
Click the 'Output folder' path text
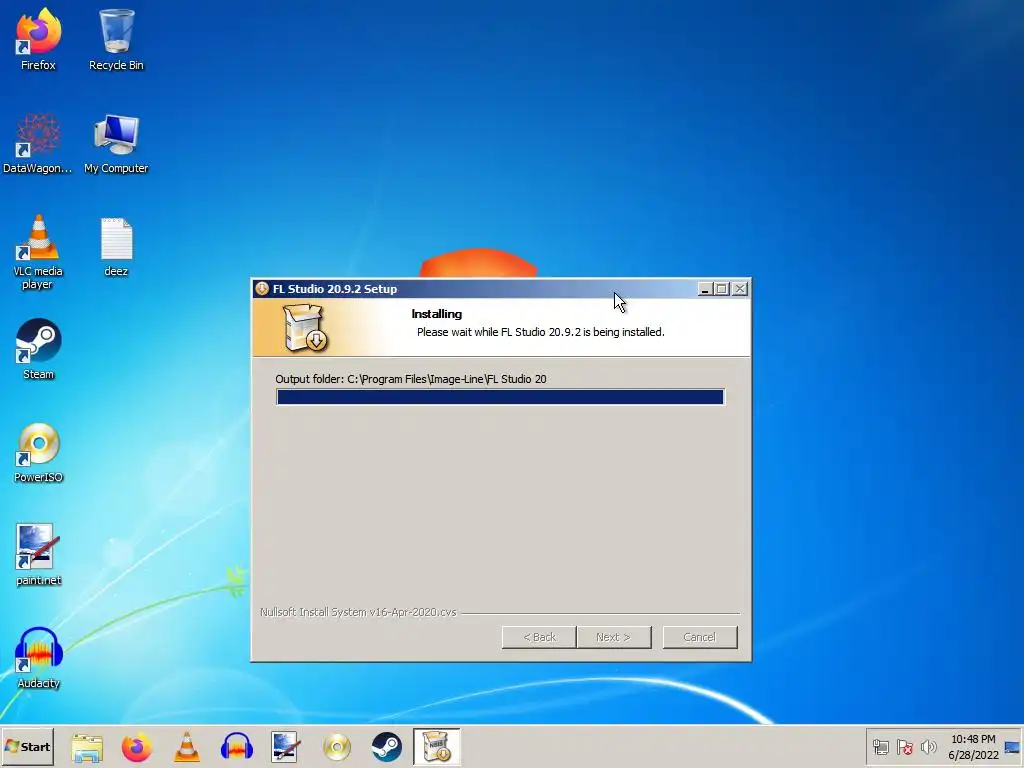(x=411, y=379)
